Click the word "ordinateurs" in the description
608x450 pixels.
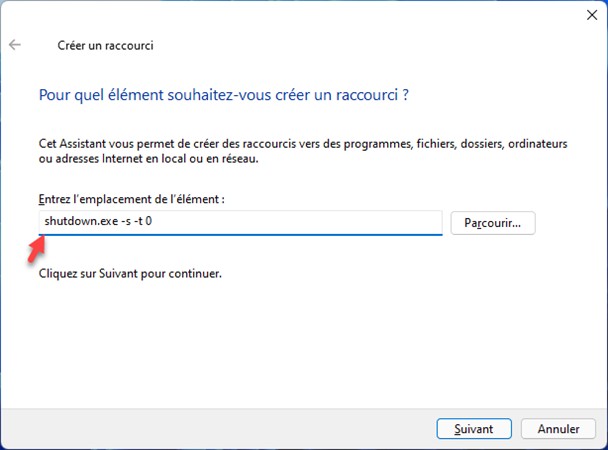pyautogui.click(x=537, y=145)
